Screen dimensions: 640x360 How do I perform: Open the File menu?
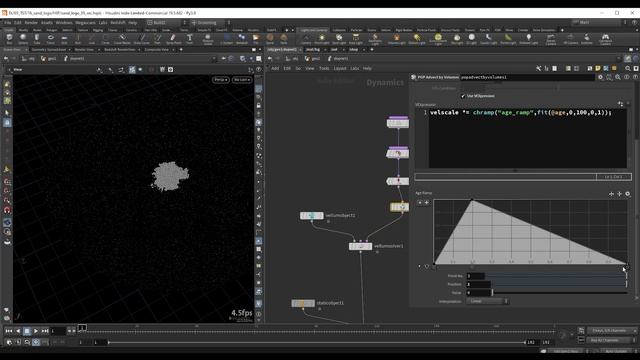(x=8, y=22)
